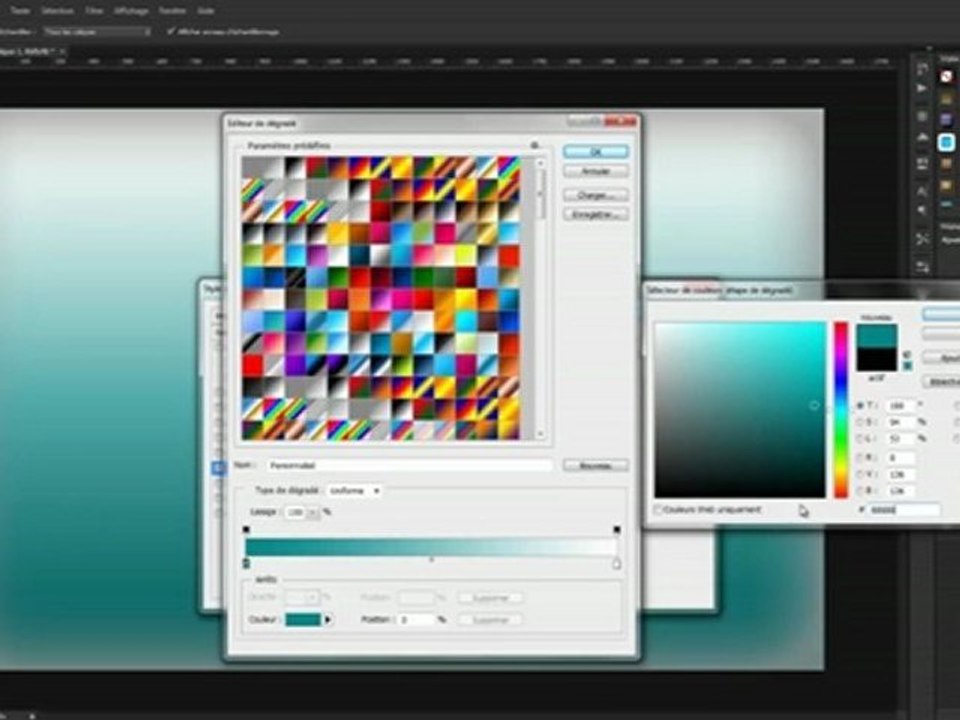
Task: Select the L (brightness) radio button
Action: pyautogui.click(x=860, y=438)
